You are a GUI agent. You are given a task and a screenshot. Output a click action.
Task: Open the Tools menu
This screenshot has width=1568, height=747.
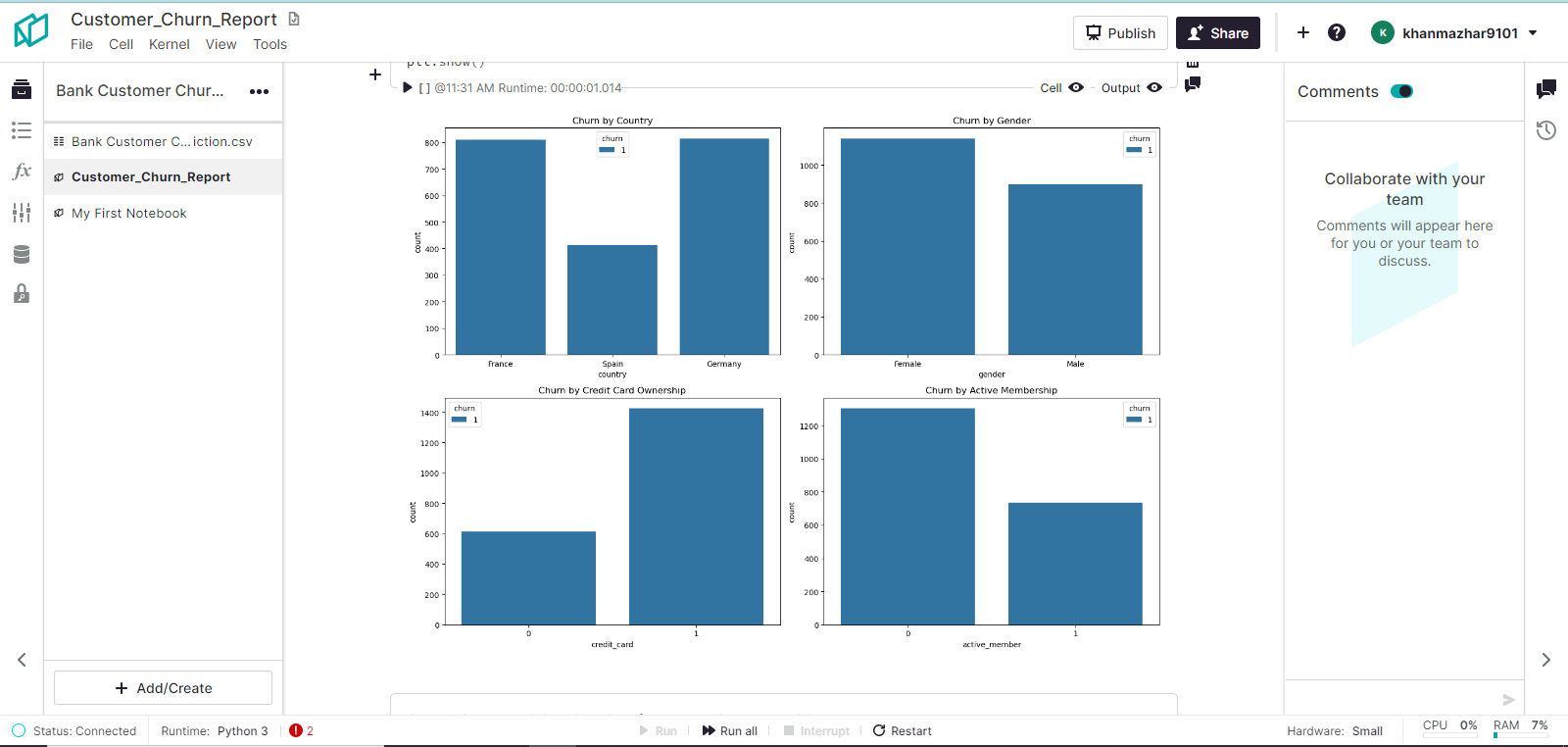(269, 44)
